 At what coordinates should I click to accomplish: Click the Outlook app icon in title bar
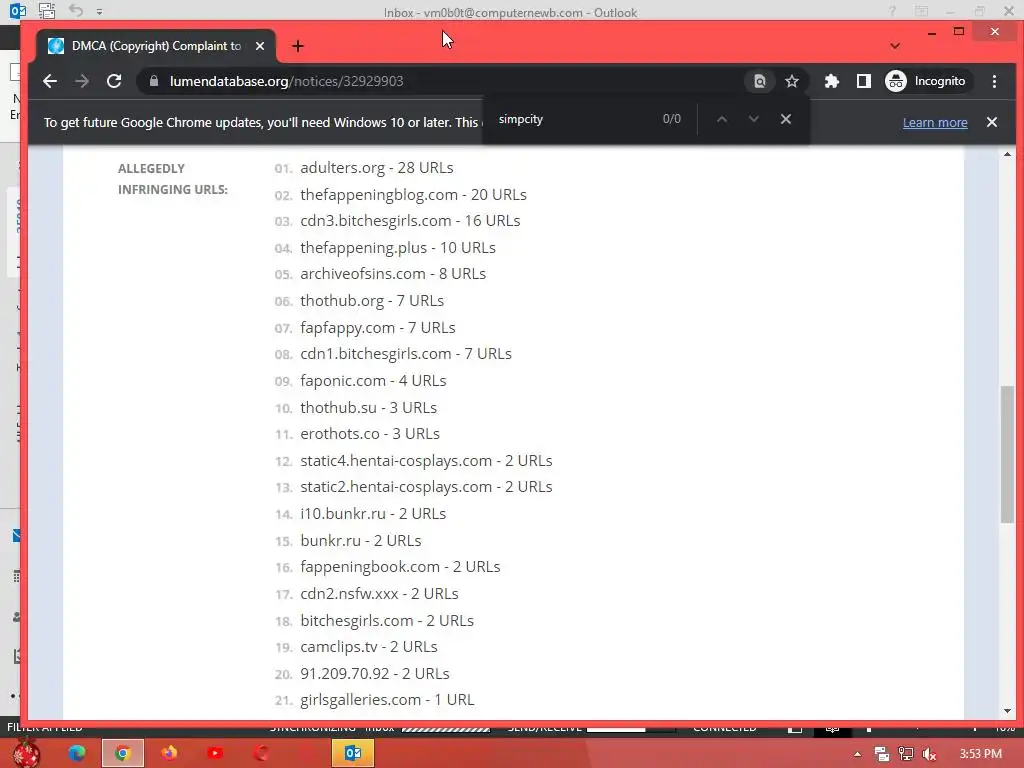pyautogui.click(x=18, y=11)
